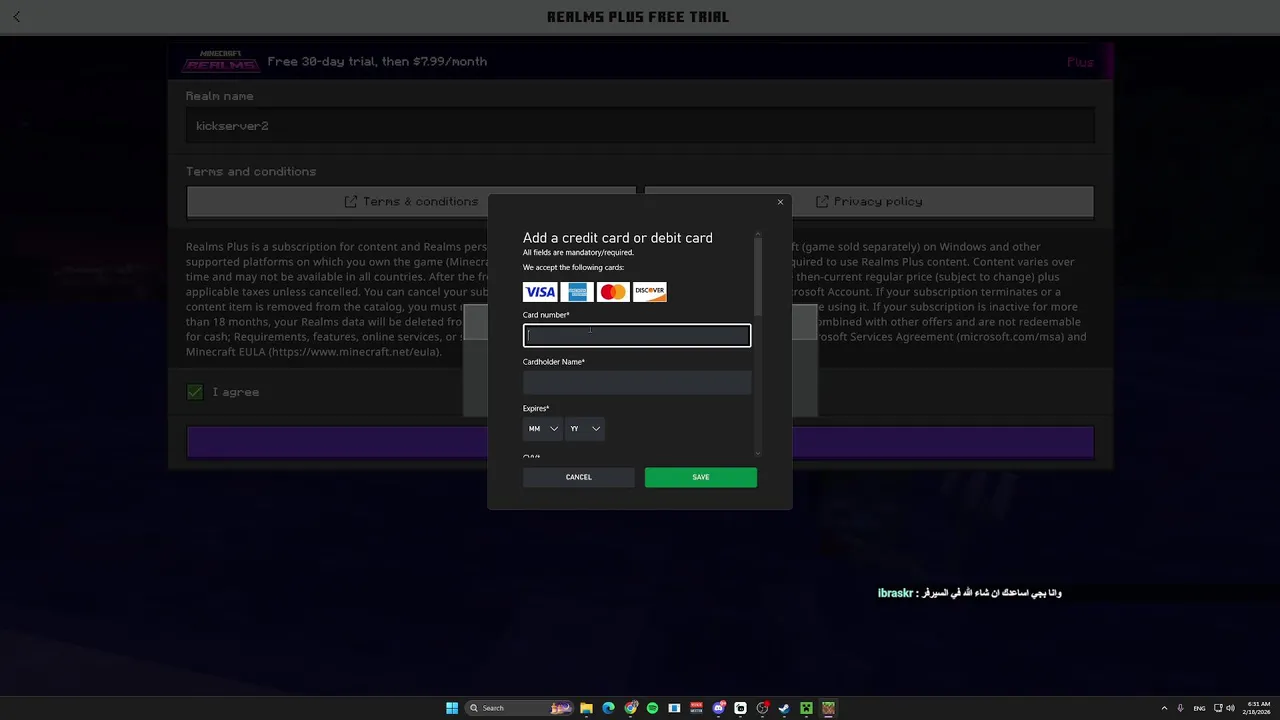This screenshot has width=1280, height=720.
Task: Click the Minecraft Realms logo
Action: pyautogui.click(x=221, y=61)
